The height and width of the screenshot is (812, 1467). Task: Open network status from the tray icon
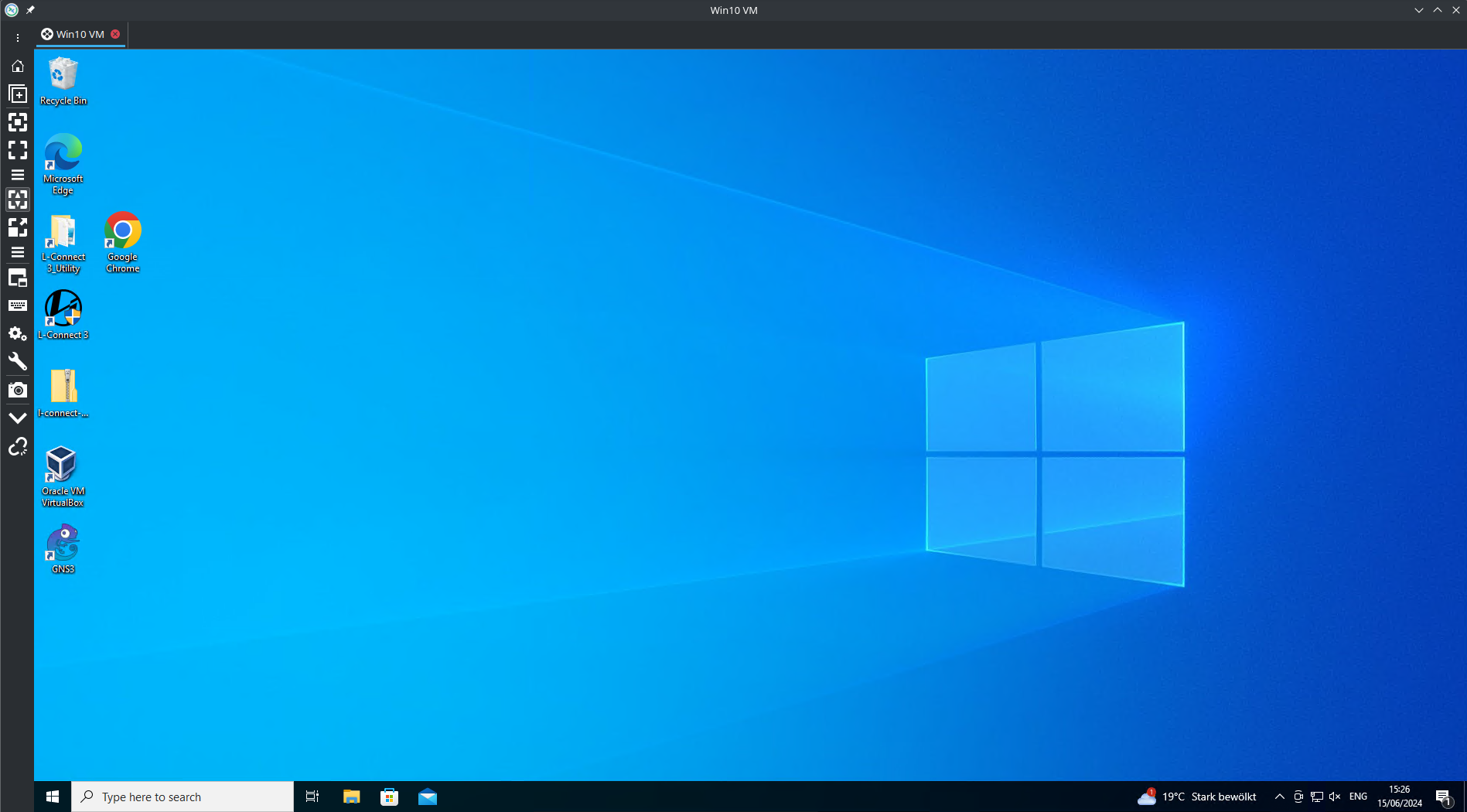tap(1317, 797)
